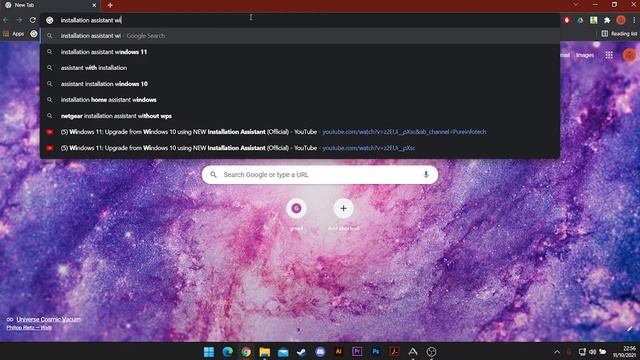640x360 pixels.
Task: Click the Add shortcut plus tile
Action: click(344, 209)
